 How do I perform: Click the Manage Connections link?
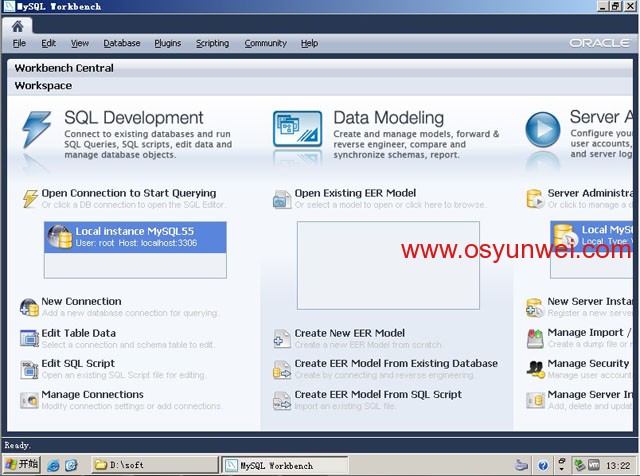coord(93,394)
